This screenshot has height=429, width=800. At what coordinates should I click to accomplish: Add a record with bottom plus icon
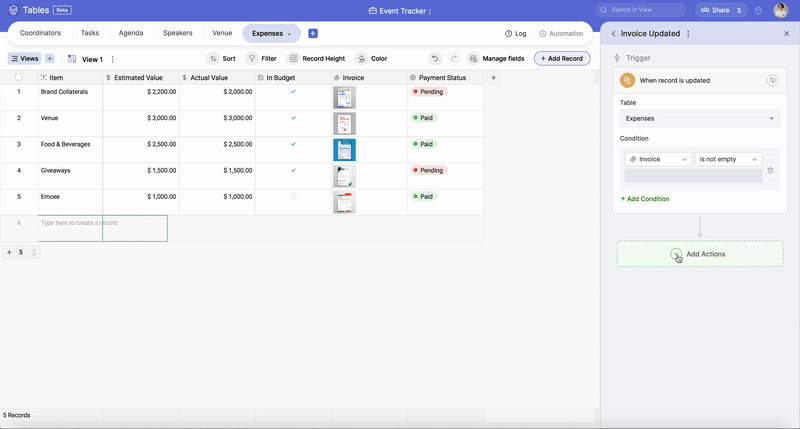point(9,252)
